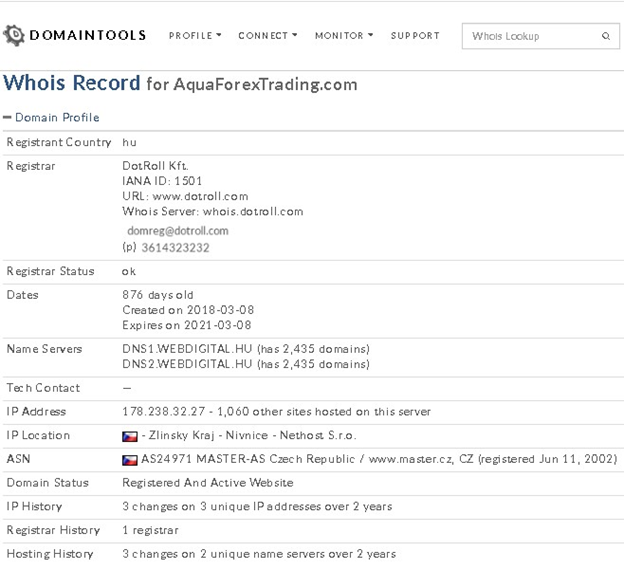The width and height of the screenshot is (624, 570).
Task: Click Created on 2018-03-08 date
Action: click(x=188, y=310)
